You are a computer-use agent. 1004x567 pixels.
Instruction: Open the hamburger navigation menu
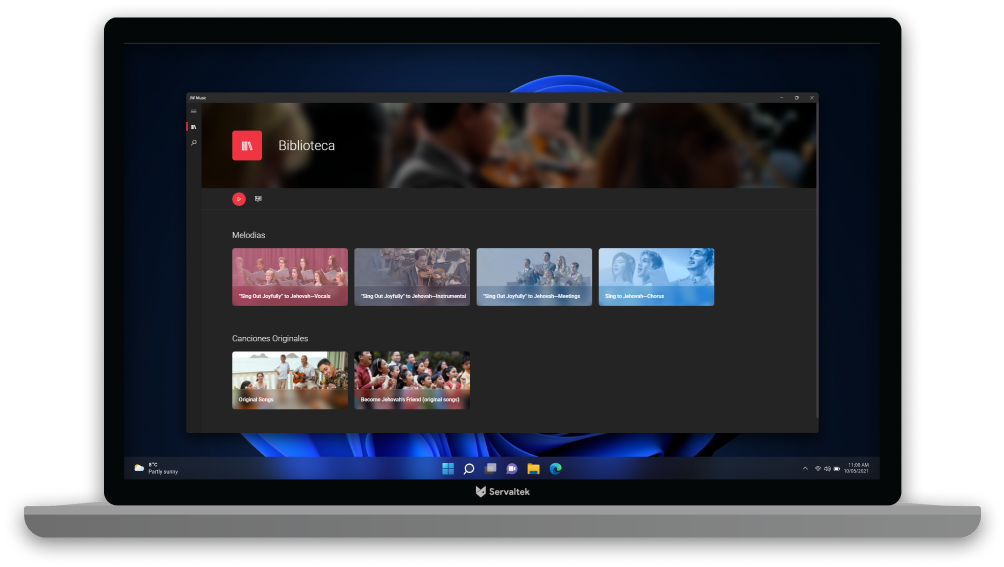click(x=193, y=111)
